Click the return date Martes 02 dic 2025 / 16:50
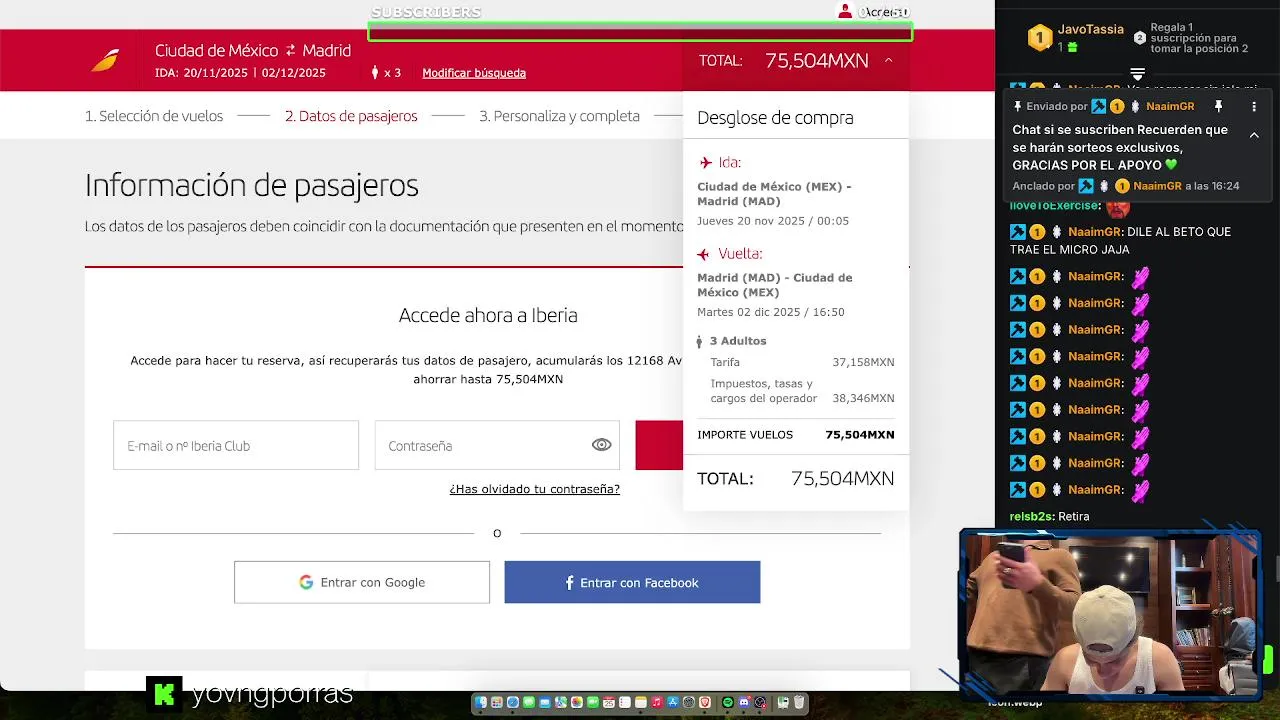This screenshot has height=720, width=1280. click(771, 312)
